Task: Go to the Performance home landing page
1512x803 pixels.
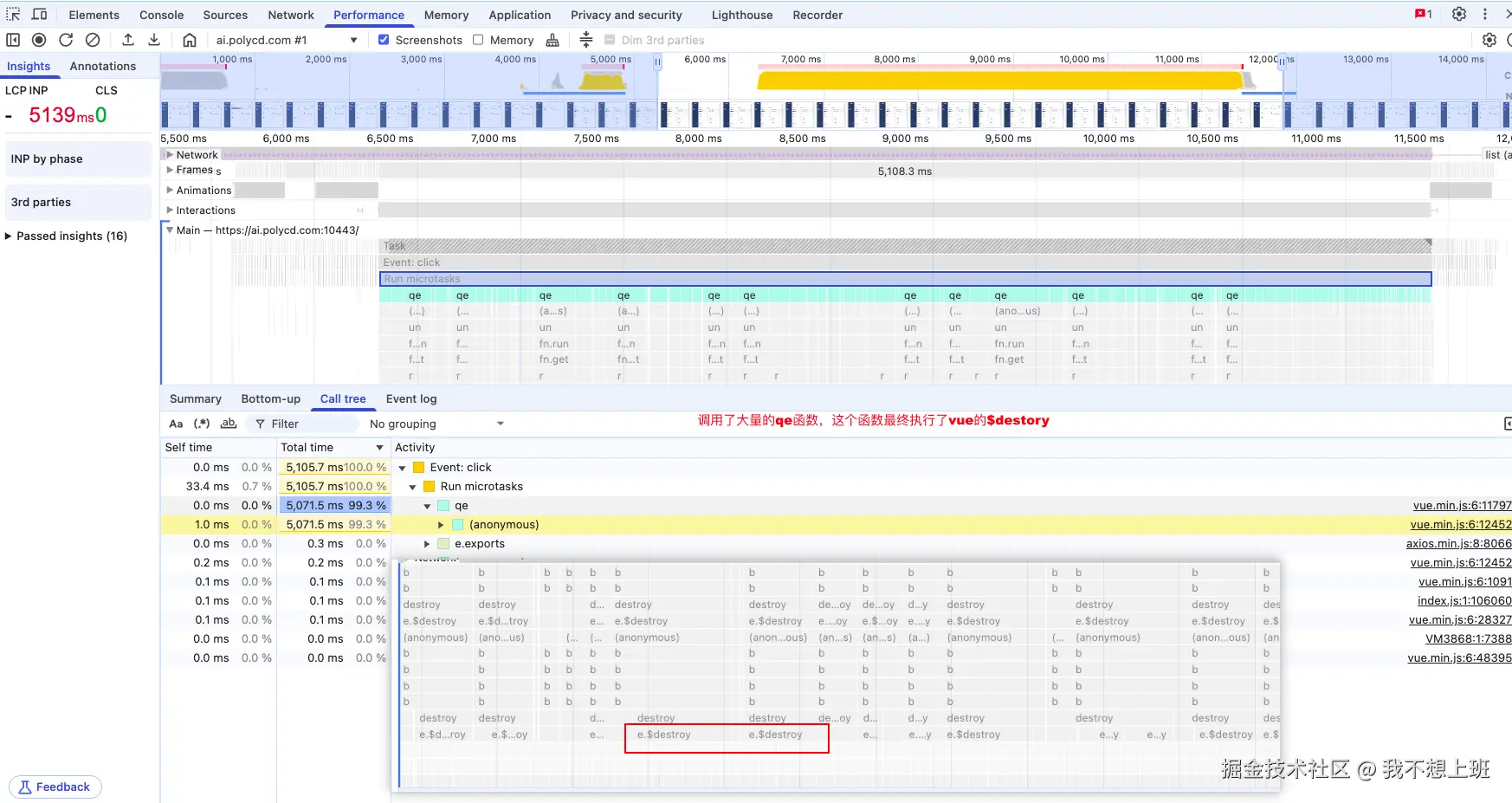Action: pos(190,40)
